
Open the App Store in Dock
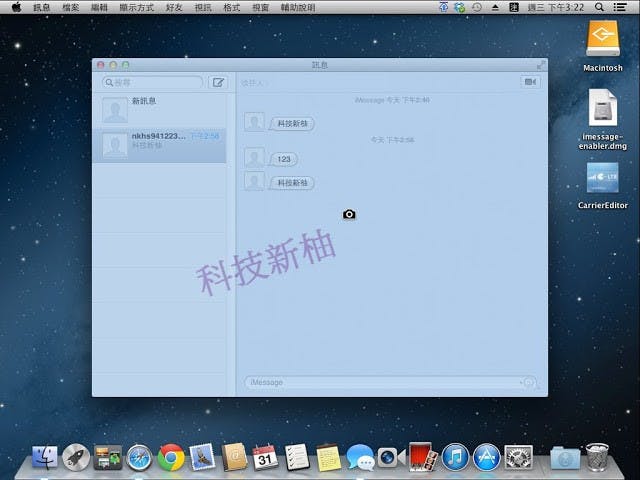pos(486,458)
